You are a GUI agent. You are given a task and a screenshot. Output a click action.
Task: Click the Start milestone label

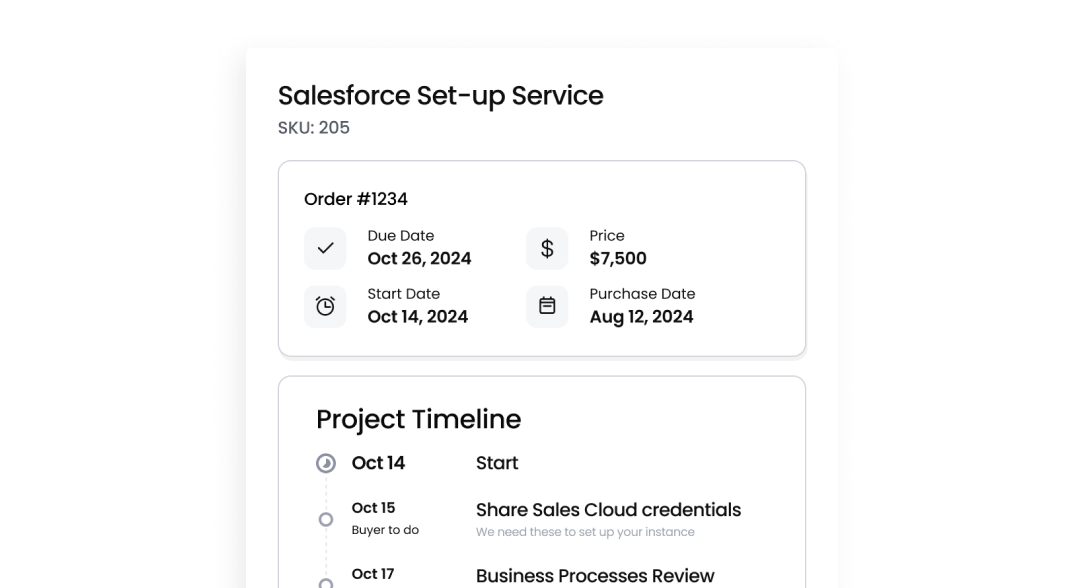click(x=497, y=463)
